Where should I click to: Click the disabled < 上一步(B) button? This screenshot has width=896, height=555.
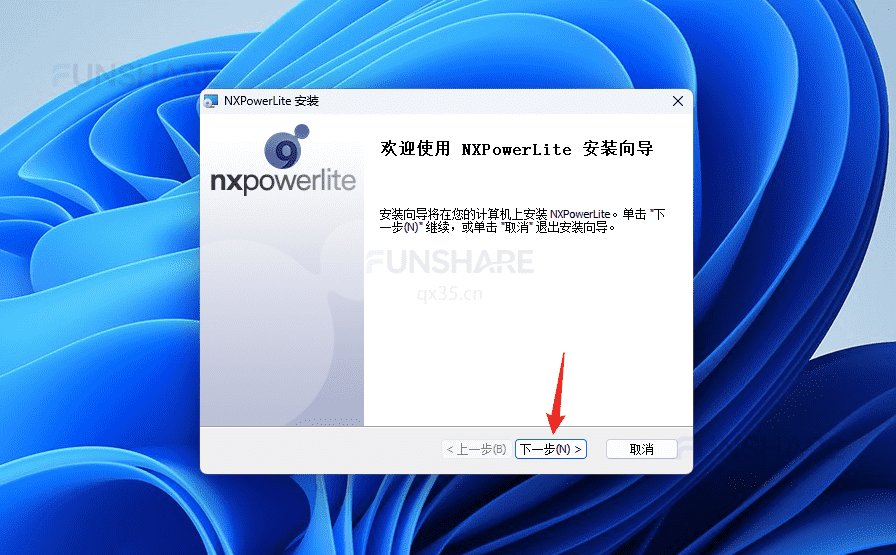477,449
